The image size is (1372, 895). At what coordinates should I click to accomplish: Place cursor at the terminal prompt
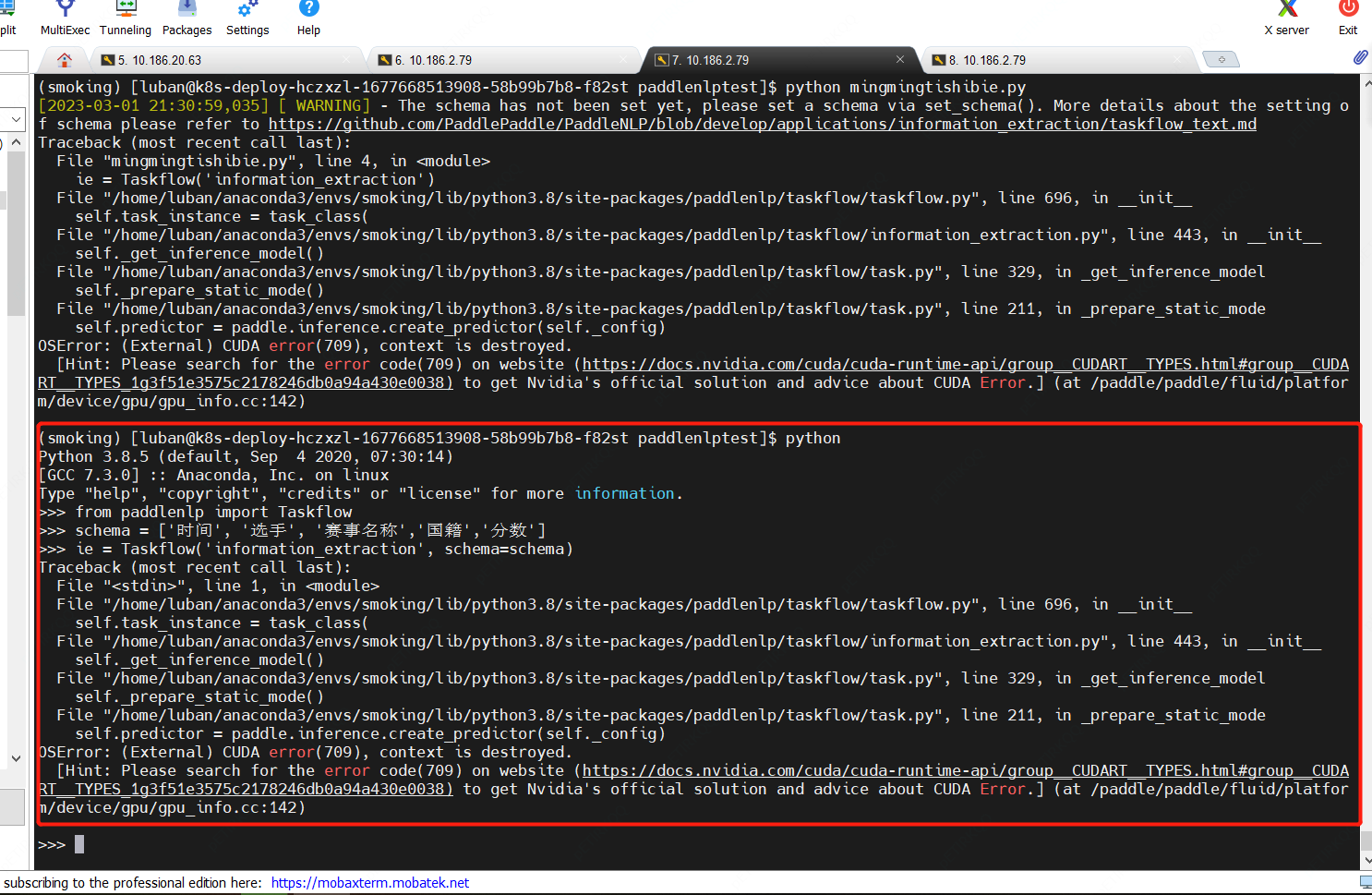click(78, 843)
